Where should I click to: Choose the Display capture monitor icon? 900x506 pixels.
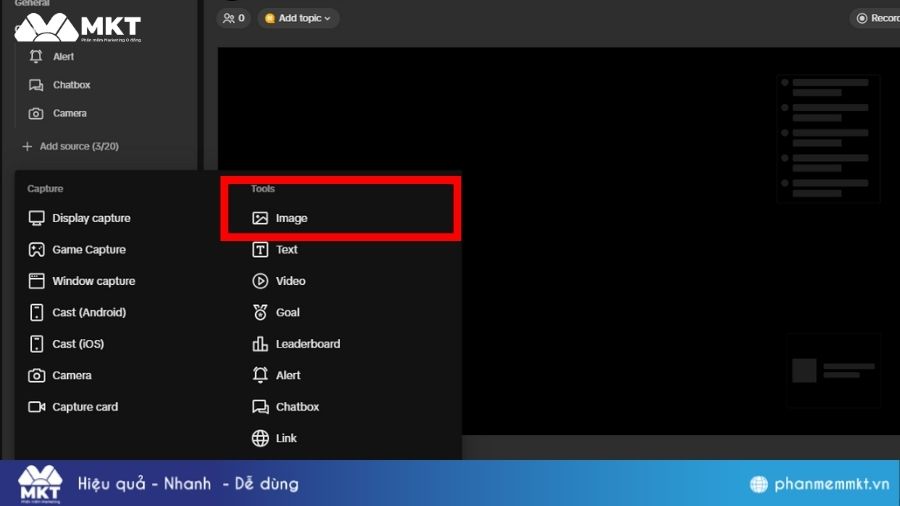tap(36, 218)
